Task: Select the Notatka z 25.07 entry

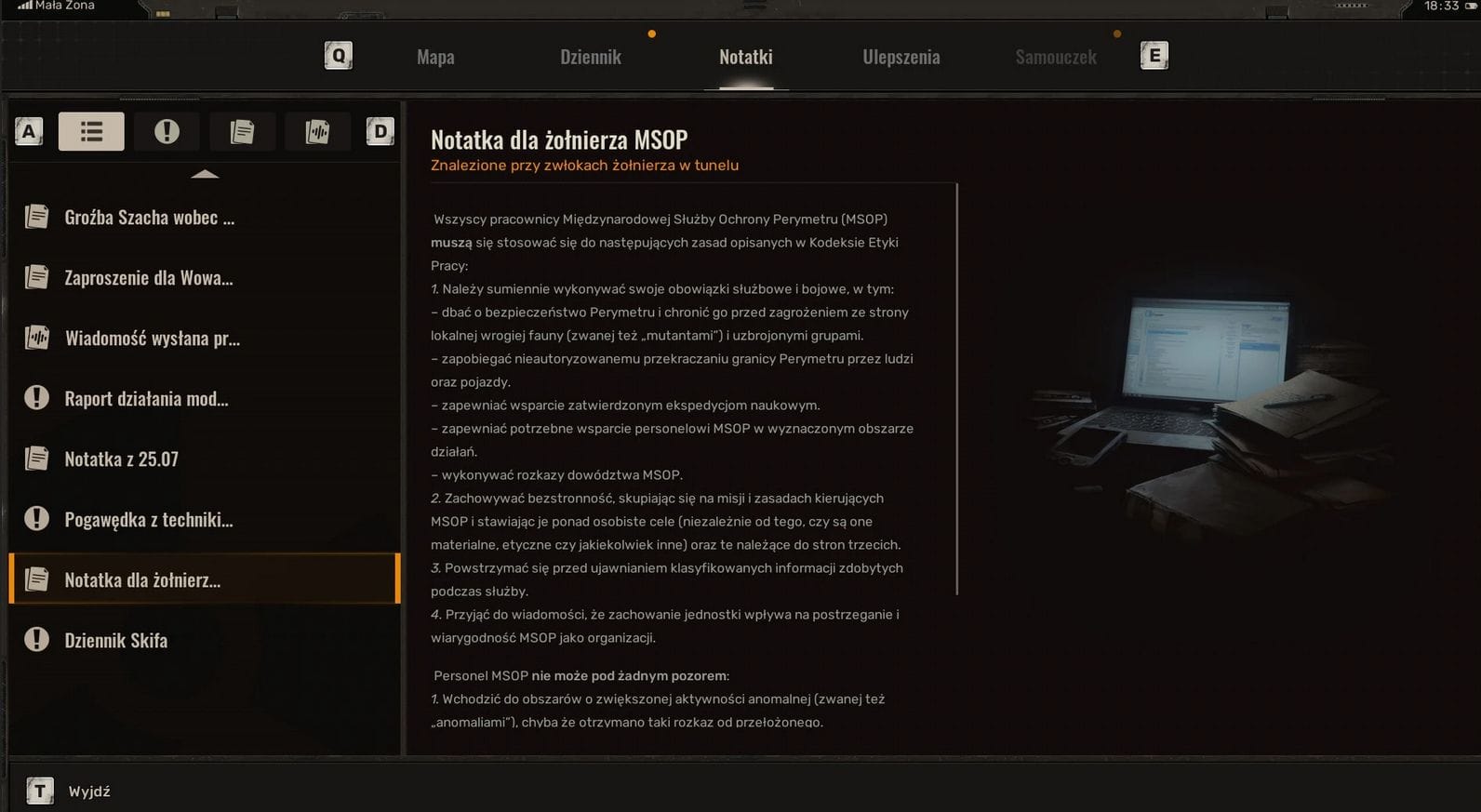Action: 205,459
